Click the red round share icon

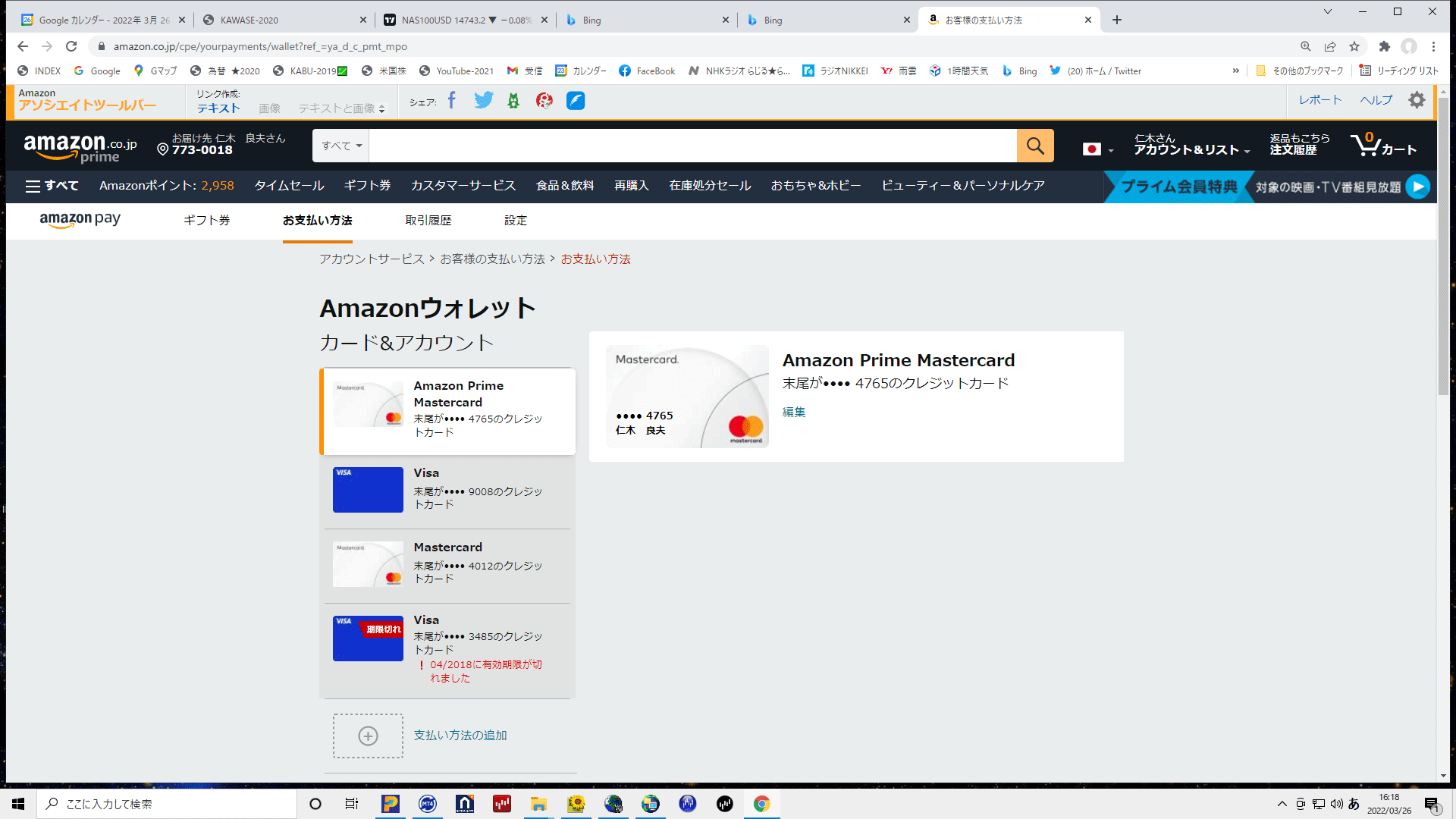pos(544,100)
